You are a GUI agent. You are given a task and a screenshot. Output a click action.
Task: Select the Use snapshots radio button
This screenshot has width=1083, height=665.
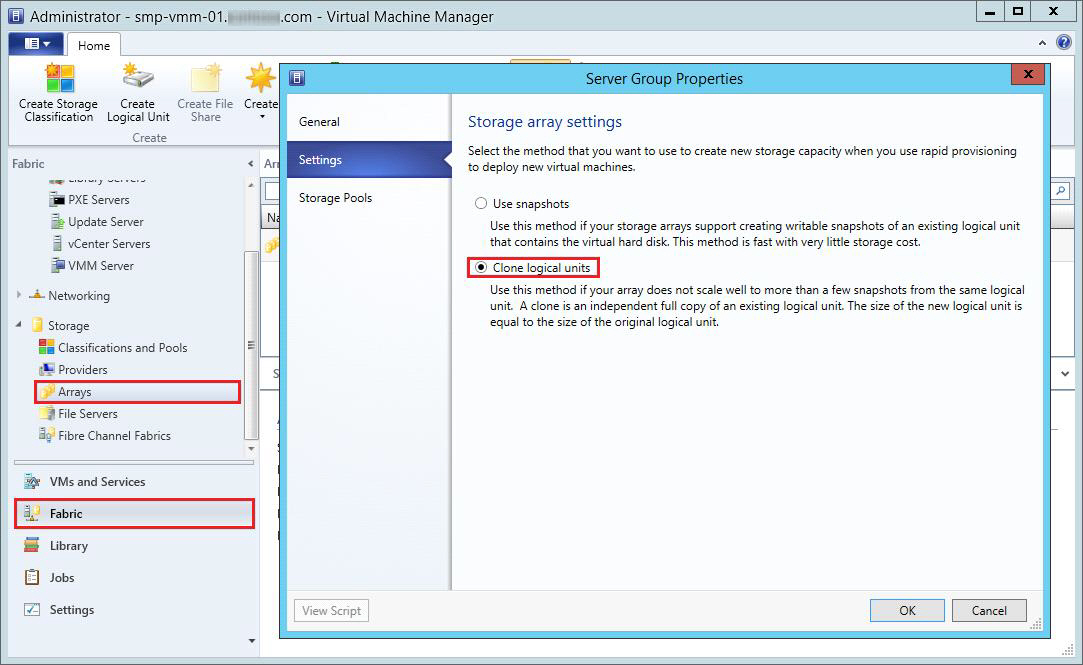click(481, 204)
